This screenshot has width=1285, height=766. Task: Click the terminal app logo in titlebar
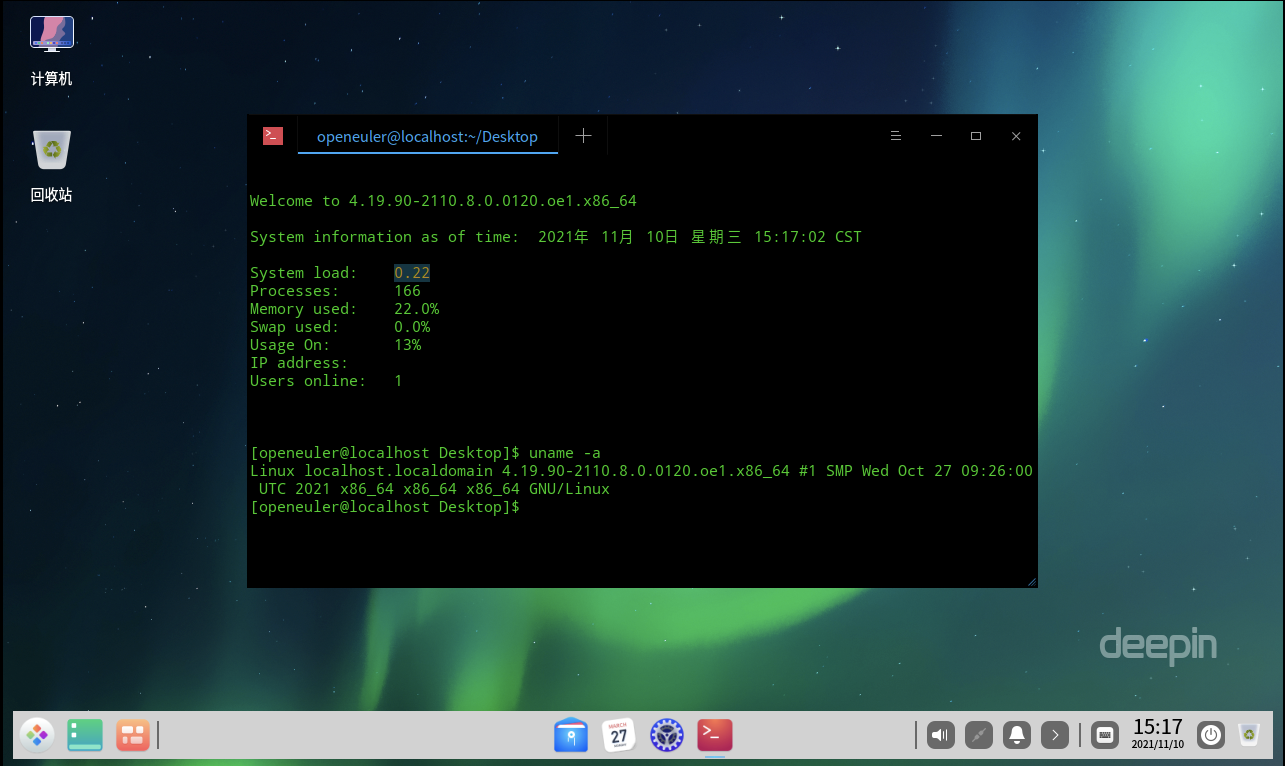(x=273, y=136)
